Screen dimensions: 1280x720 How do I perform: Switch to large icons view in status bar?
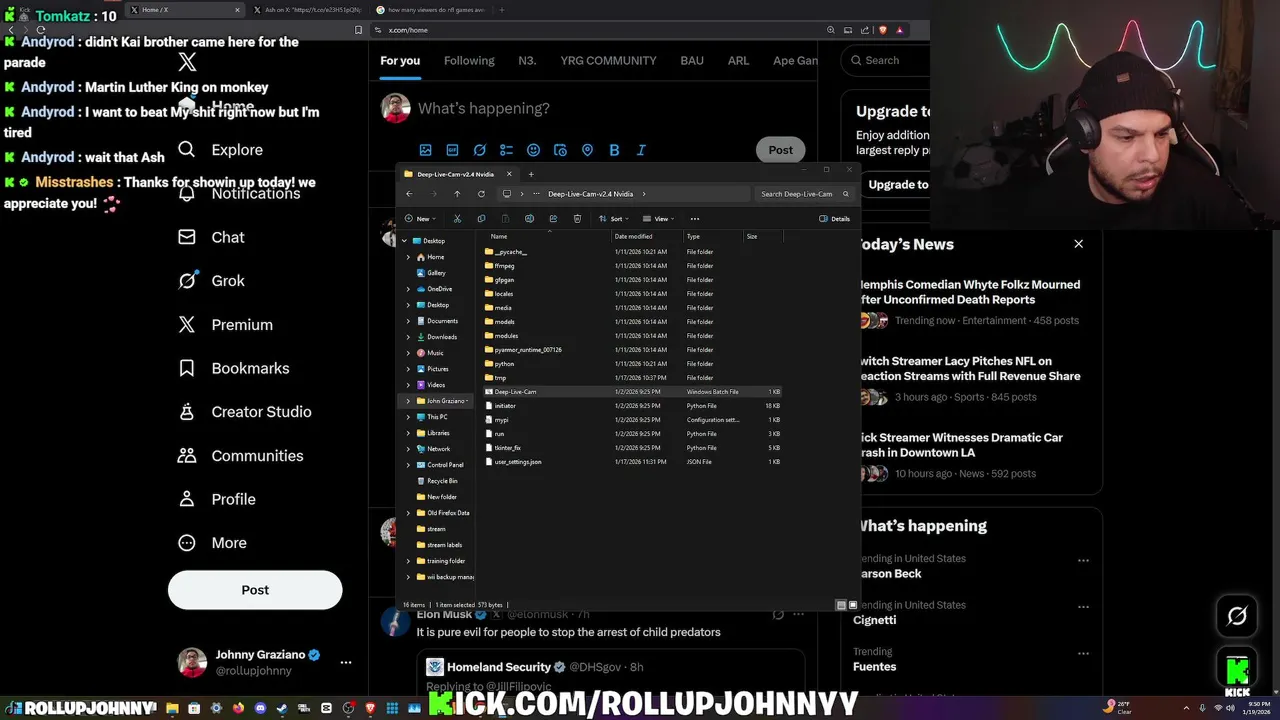[852, 605]
